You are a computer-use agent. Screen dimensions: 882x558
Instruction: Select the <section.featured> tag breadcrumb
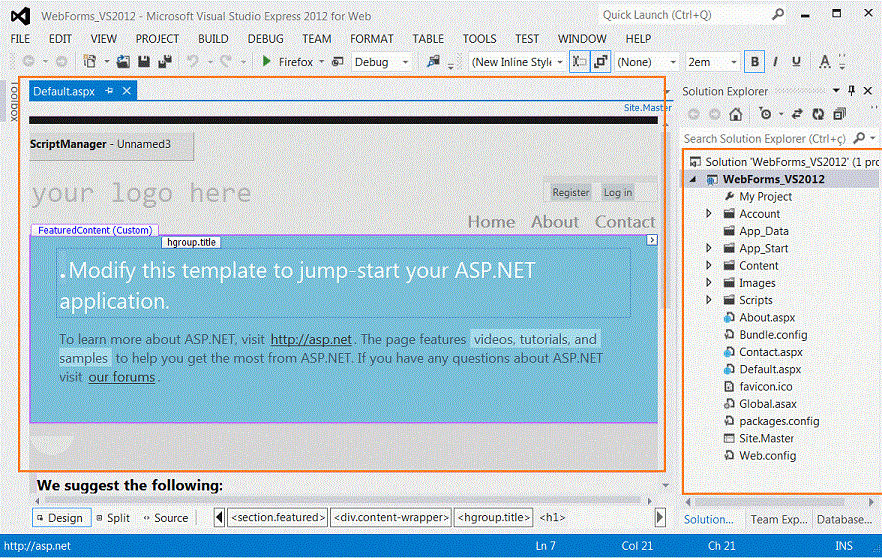tap(278, 518)
